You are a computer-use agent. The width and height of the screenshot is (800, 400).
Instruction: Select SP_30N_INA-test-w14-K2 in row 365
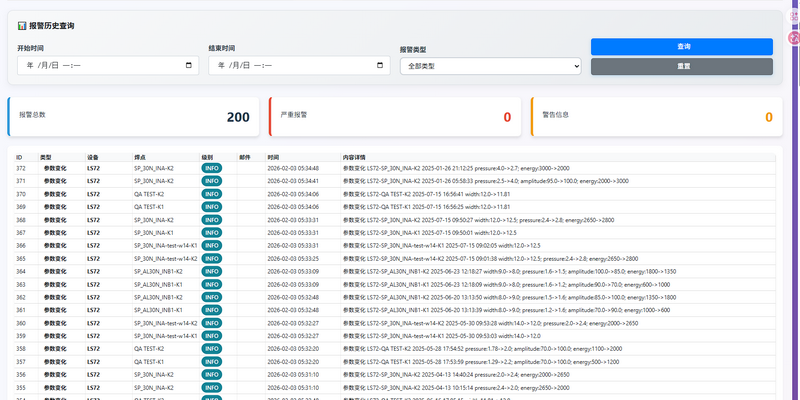[x=166, y=259]
